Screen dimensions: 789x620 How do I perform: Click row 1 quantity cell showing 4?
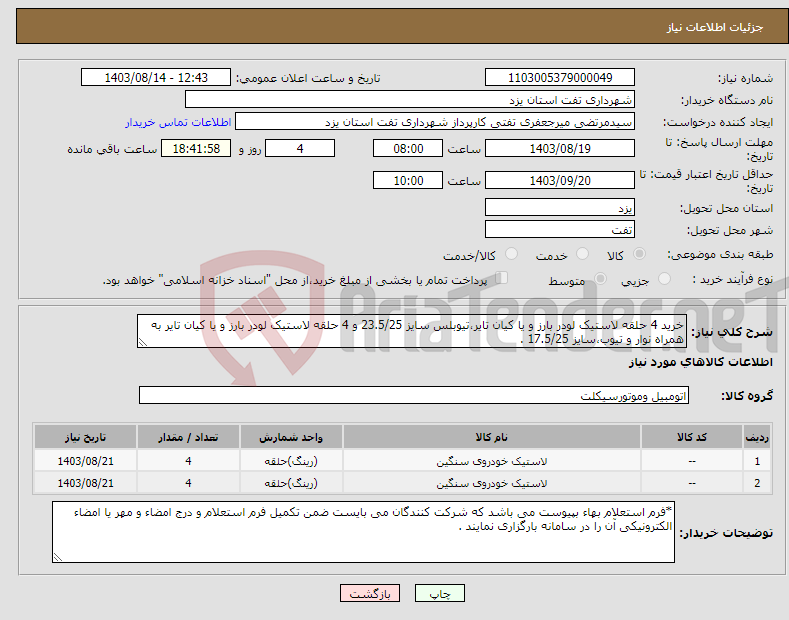188,461
